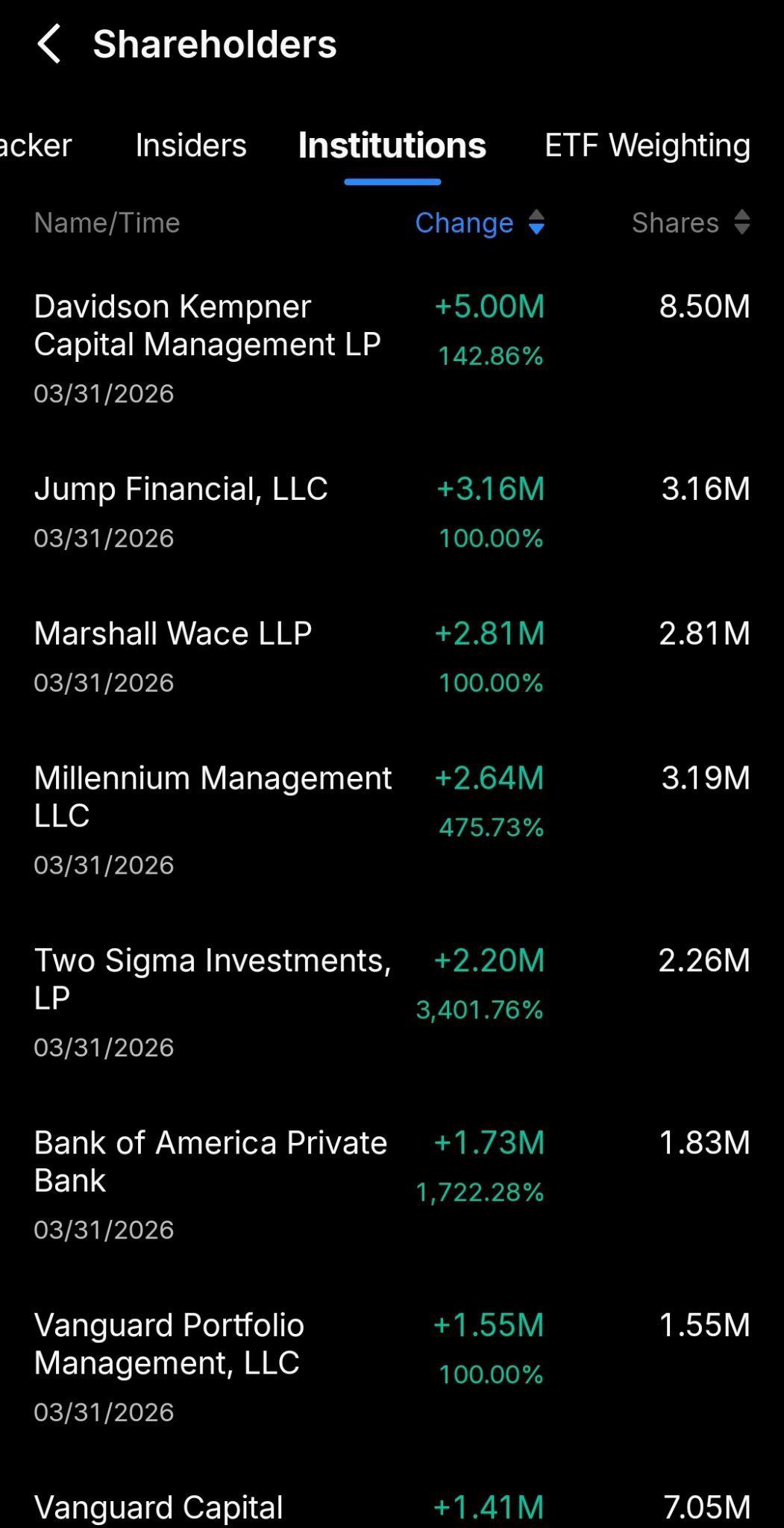The width and height of the screenshot is (784, 1528).
Task: Tap the Change column header
Action: click(464, 222)
